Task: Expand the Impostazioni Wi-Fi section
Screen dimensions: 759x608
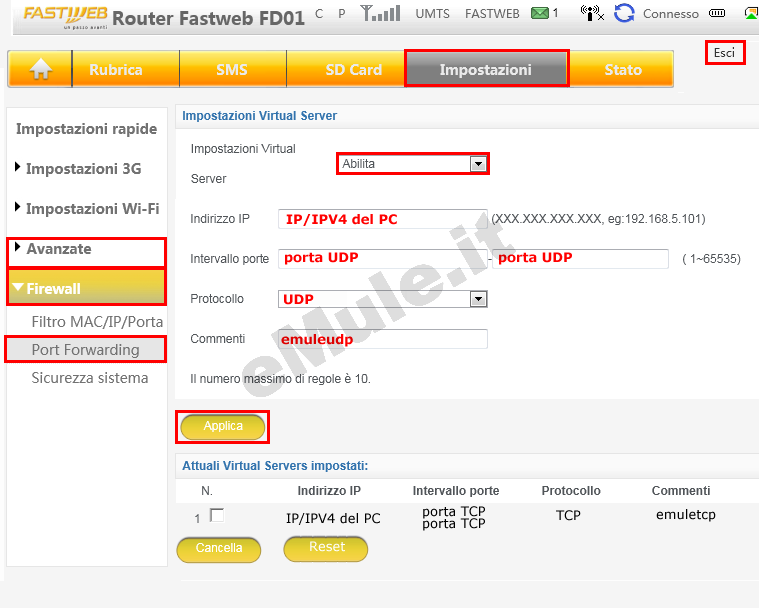Action: point(87,209)
